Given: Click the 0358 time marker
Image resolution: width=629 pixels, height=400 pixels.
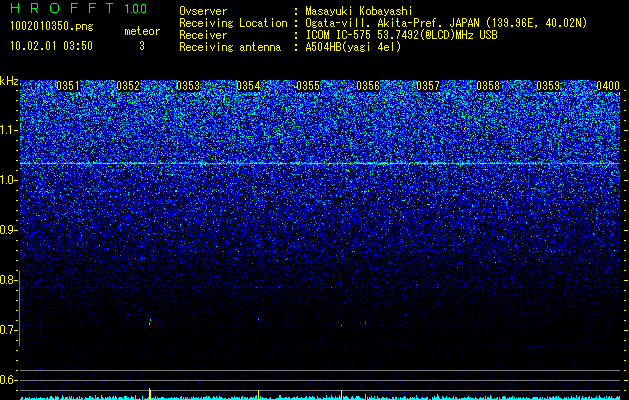Looking at the screenshot, I should tap(488, 86).
